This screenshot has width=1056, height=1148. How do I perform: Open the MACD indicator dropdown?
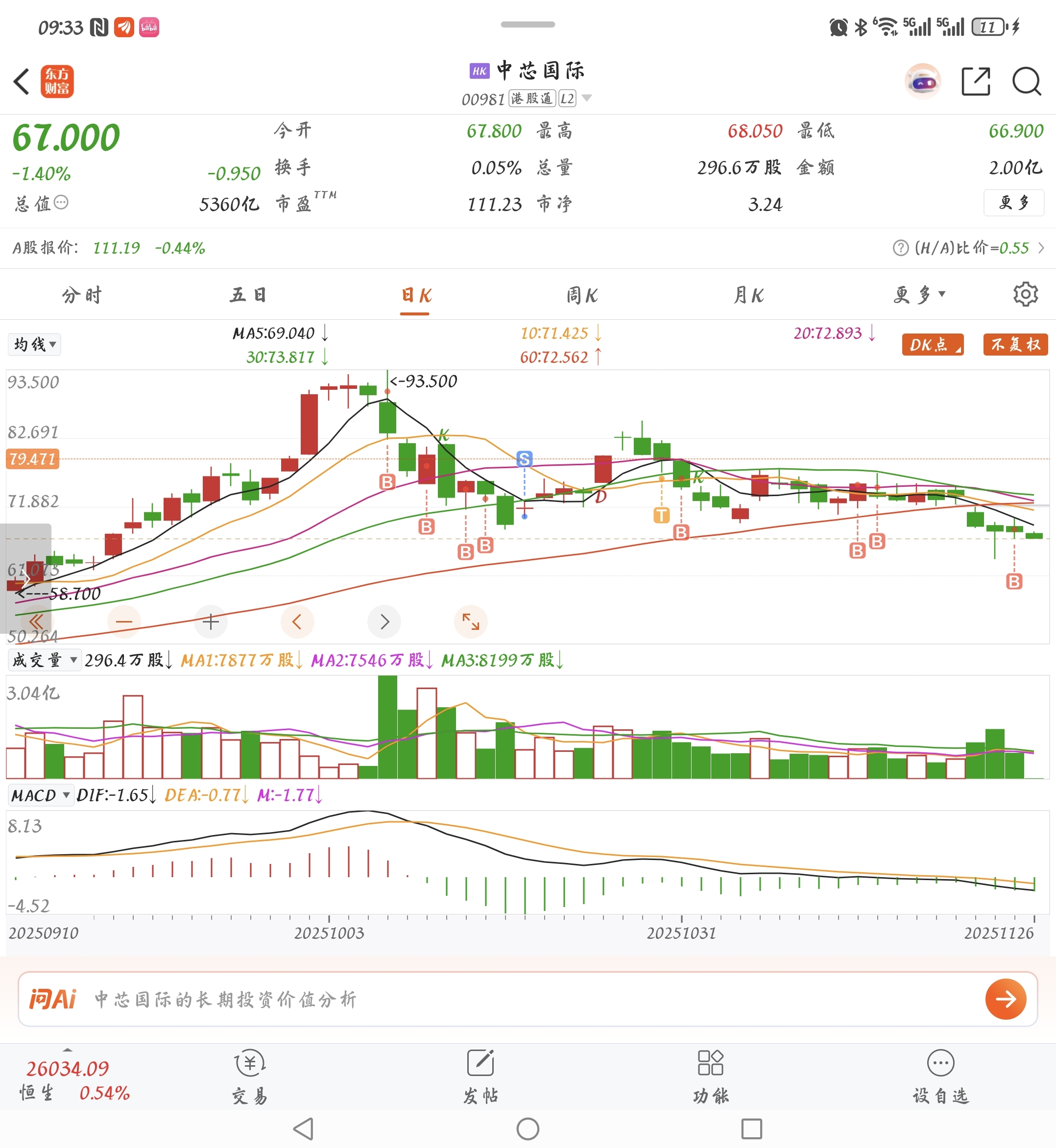(40, 795)
